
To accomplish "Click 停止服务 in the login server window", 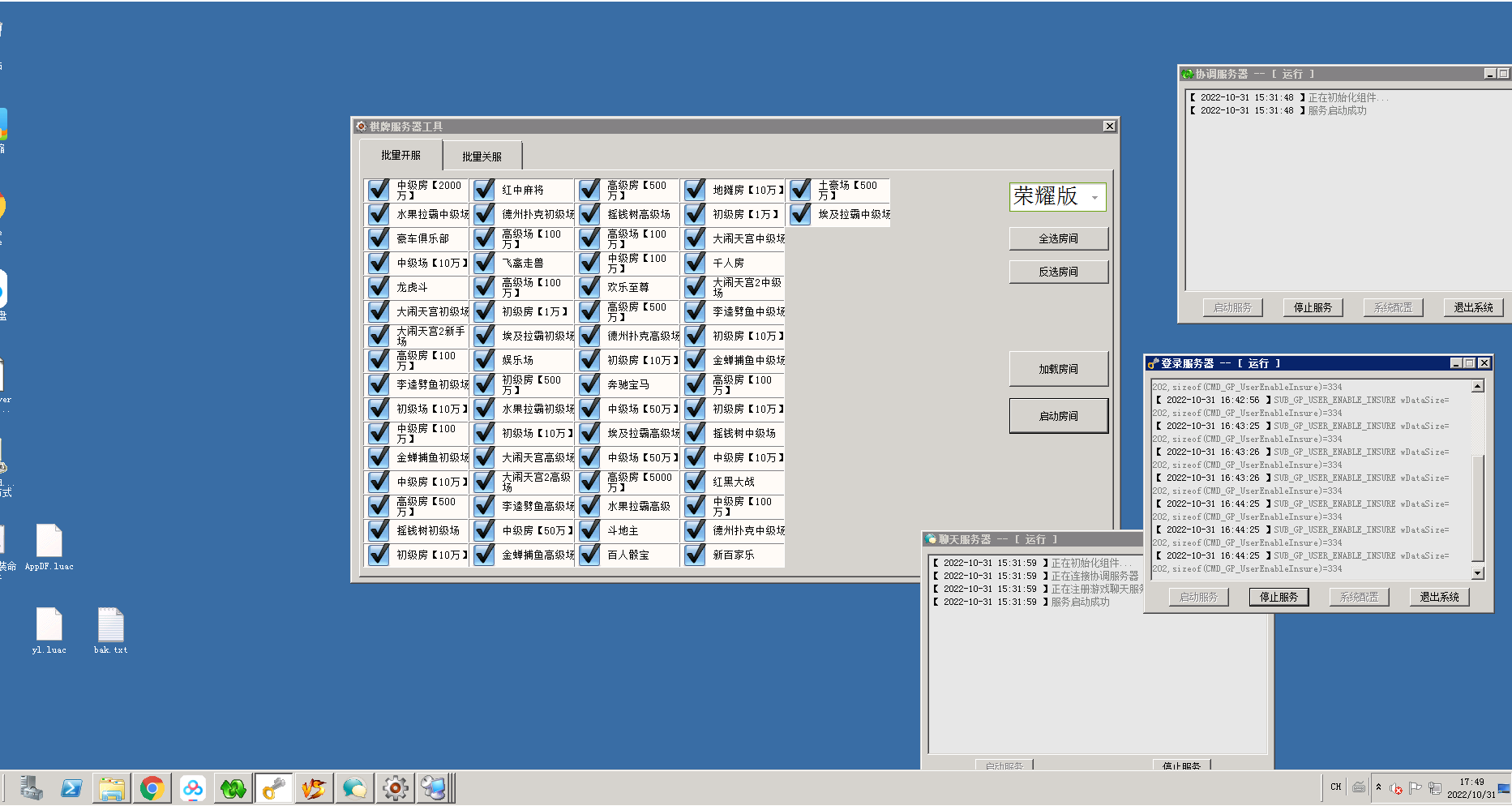I will [1279, 597].
